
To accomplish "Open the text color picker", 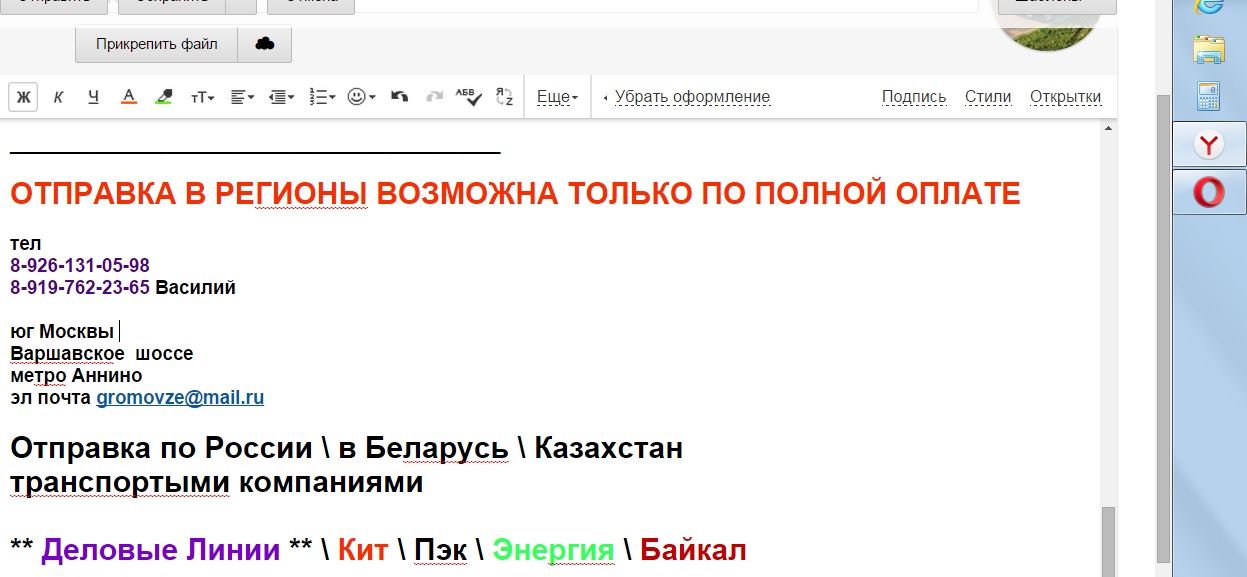I will (128, 97).
